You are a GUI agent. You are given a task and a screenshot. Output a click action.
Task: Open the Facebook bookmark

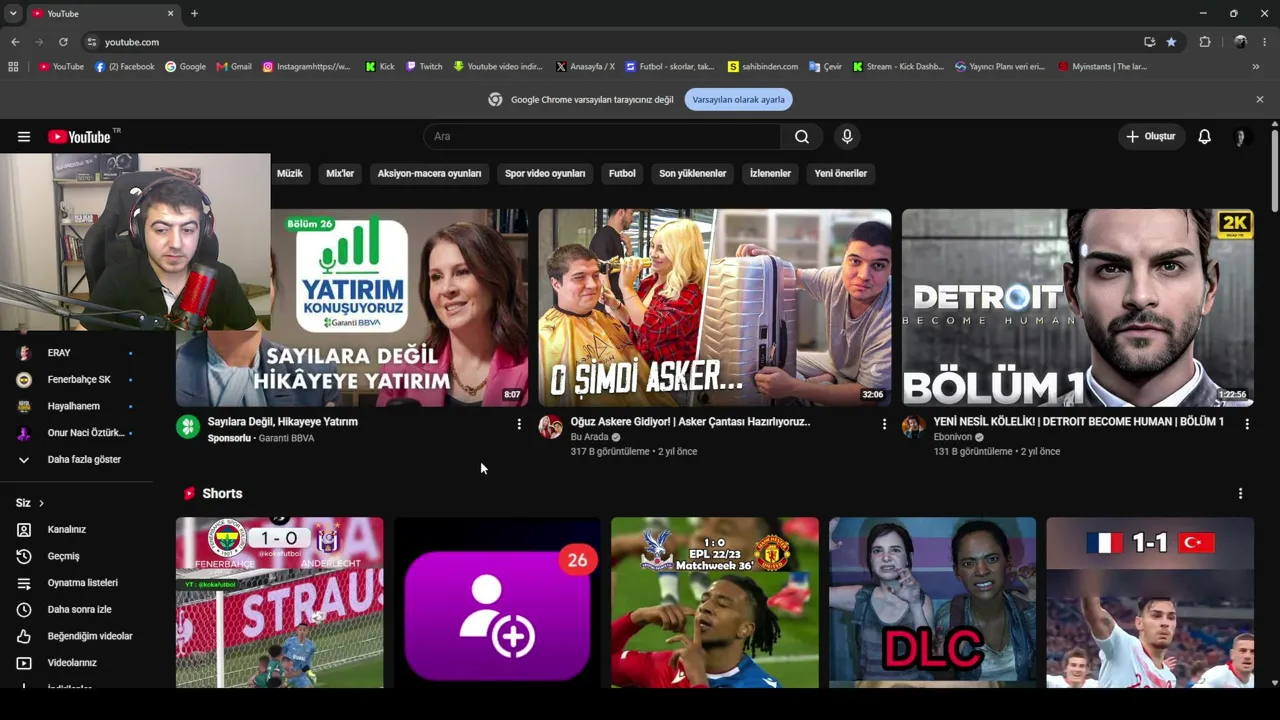click(124, 67)
